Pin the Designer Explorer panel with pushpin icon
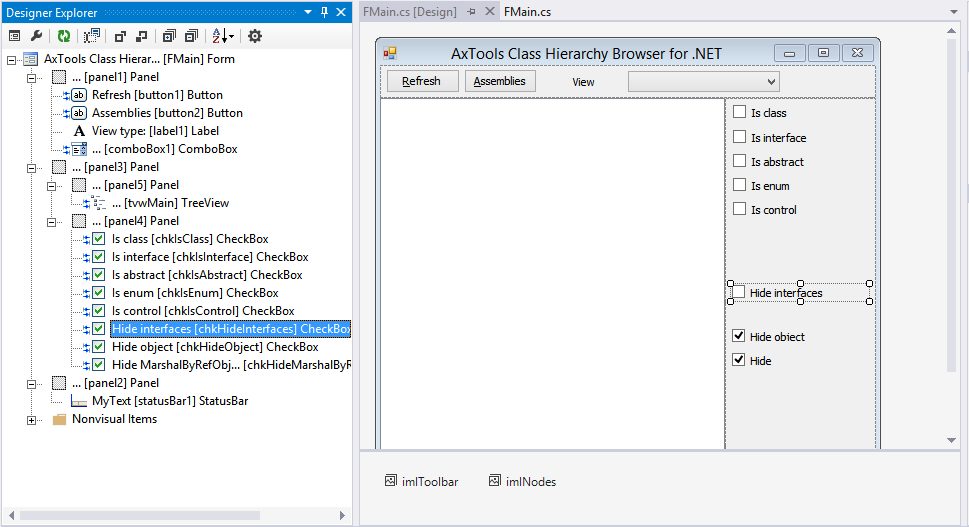The height and width of the screenshot is (527, 969). pyautogui.click(x=324, y=12)
